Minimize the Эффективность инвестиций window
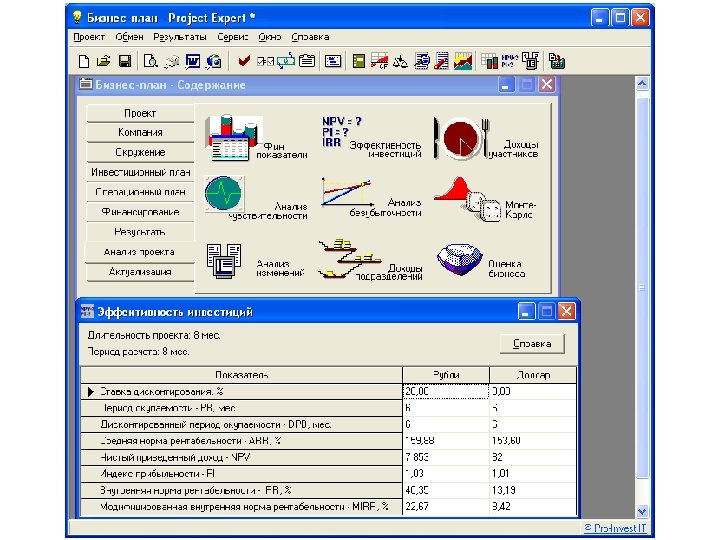 pos(526,312)
